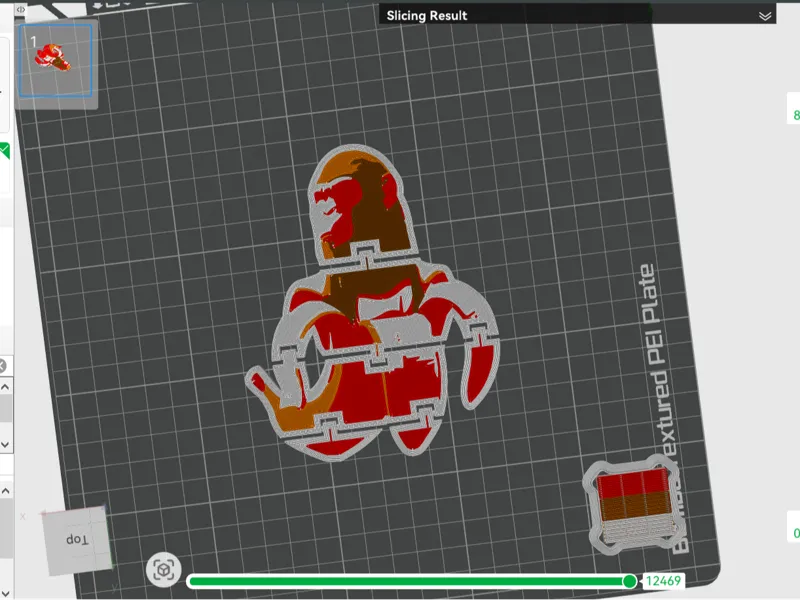
Task: Click the Top face of view cube
Action: [77, 539]
